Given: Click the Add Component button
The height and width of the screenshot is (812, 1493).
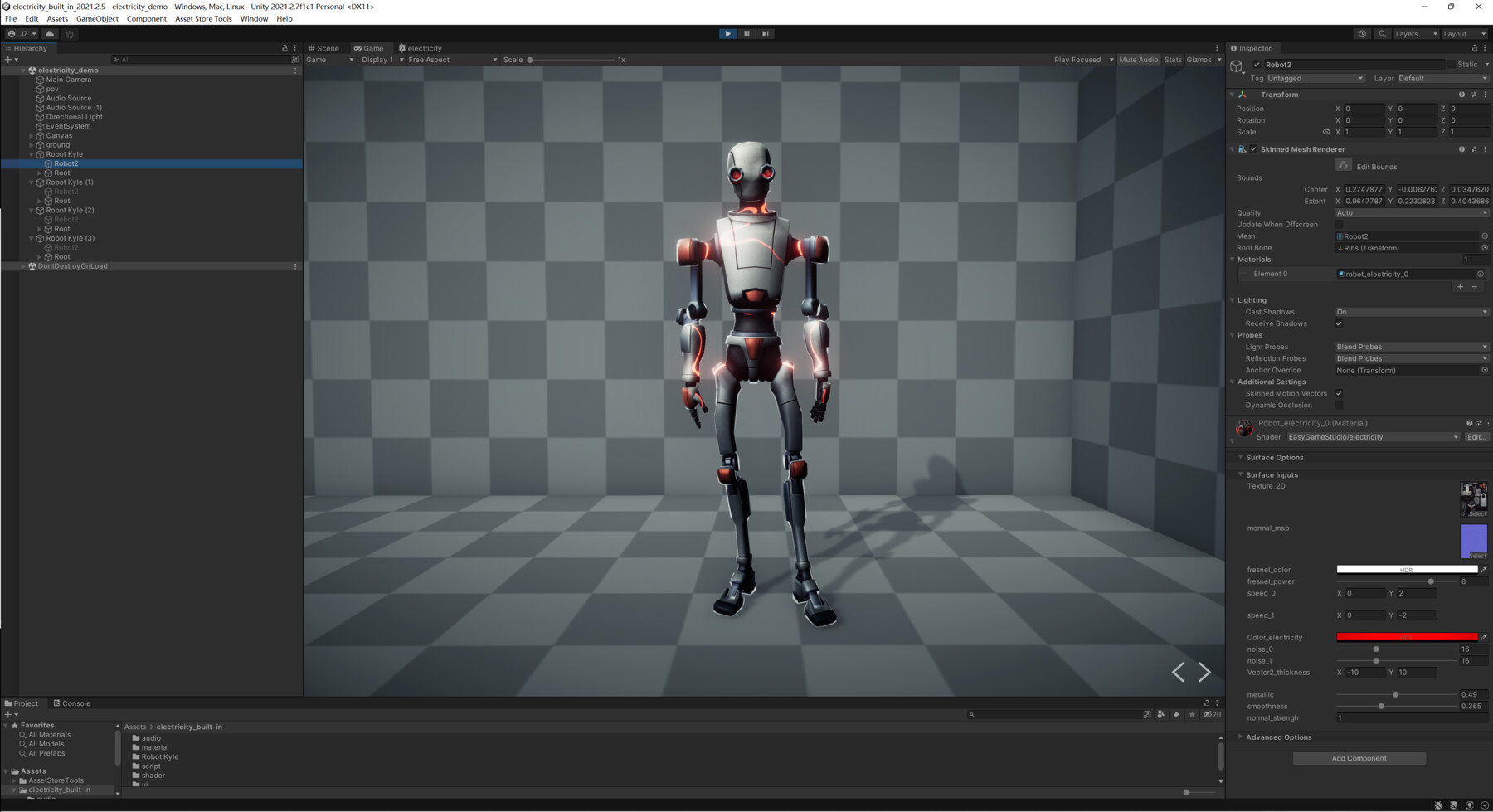Looking at the screenshot, I should [1359, 757].
